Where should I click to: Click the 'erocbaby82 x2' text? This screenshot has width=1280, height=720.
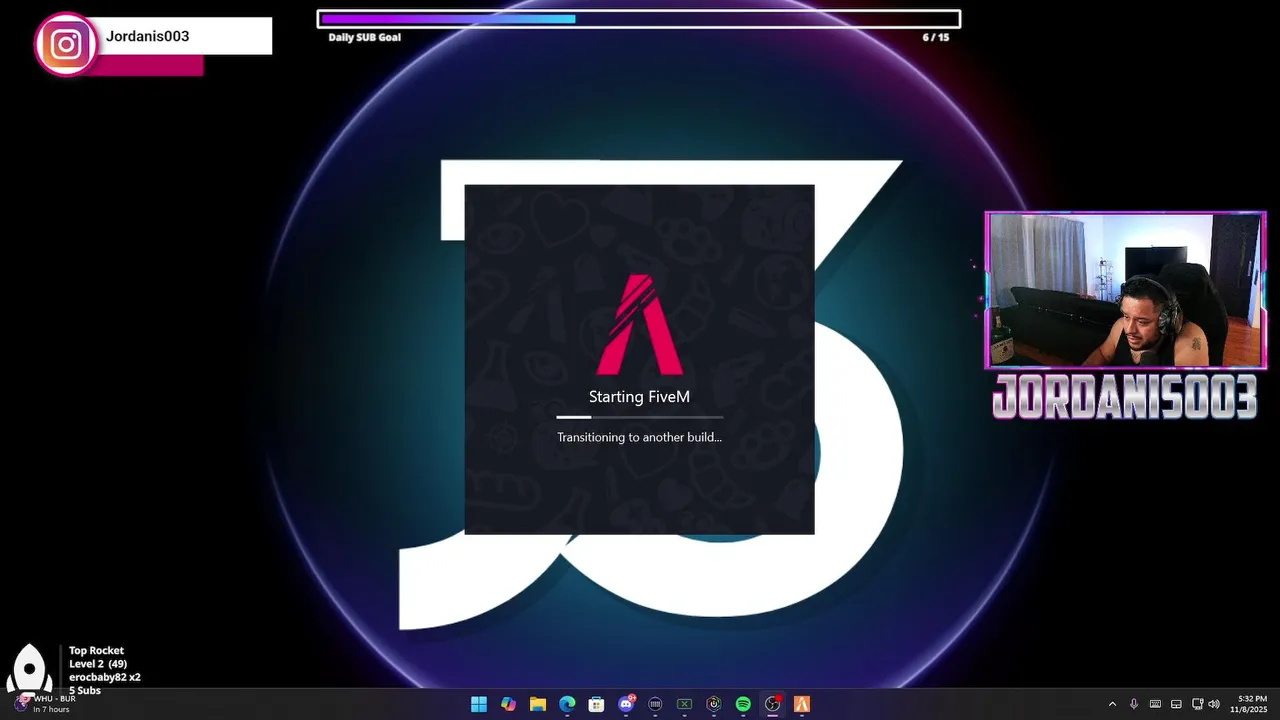104,677
